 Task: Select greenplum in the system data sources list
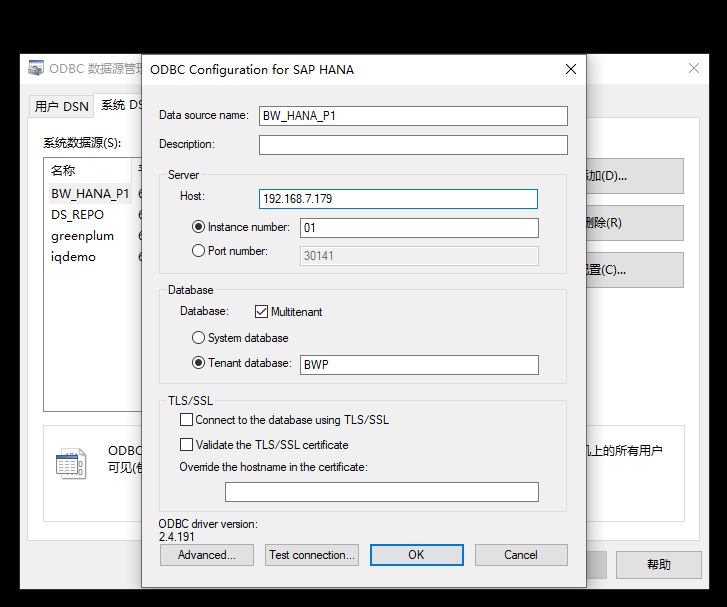click(83, 236)
